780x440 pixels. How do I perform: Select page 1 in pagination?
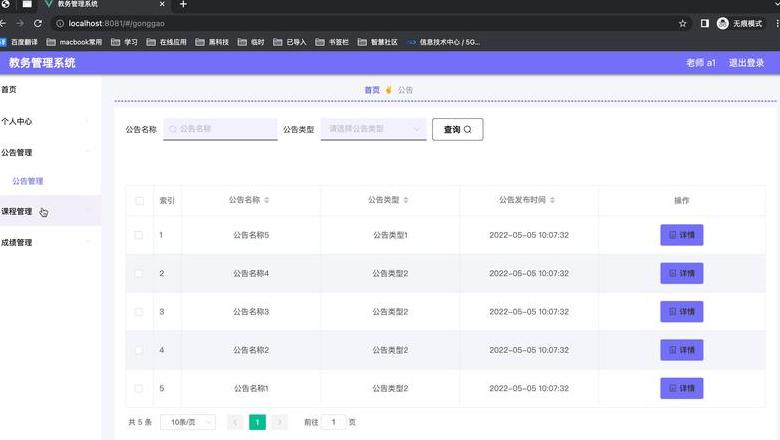pyautogui.click(x=257, y=422)
